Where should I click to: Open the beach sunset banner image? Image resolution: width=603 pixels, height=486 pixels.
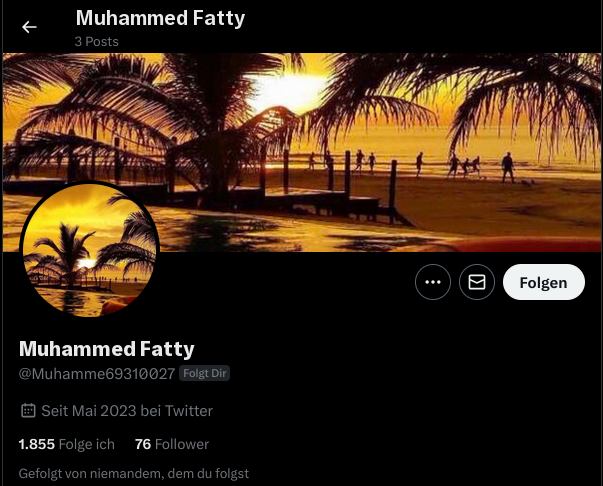tap(302, 152)
